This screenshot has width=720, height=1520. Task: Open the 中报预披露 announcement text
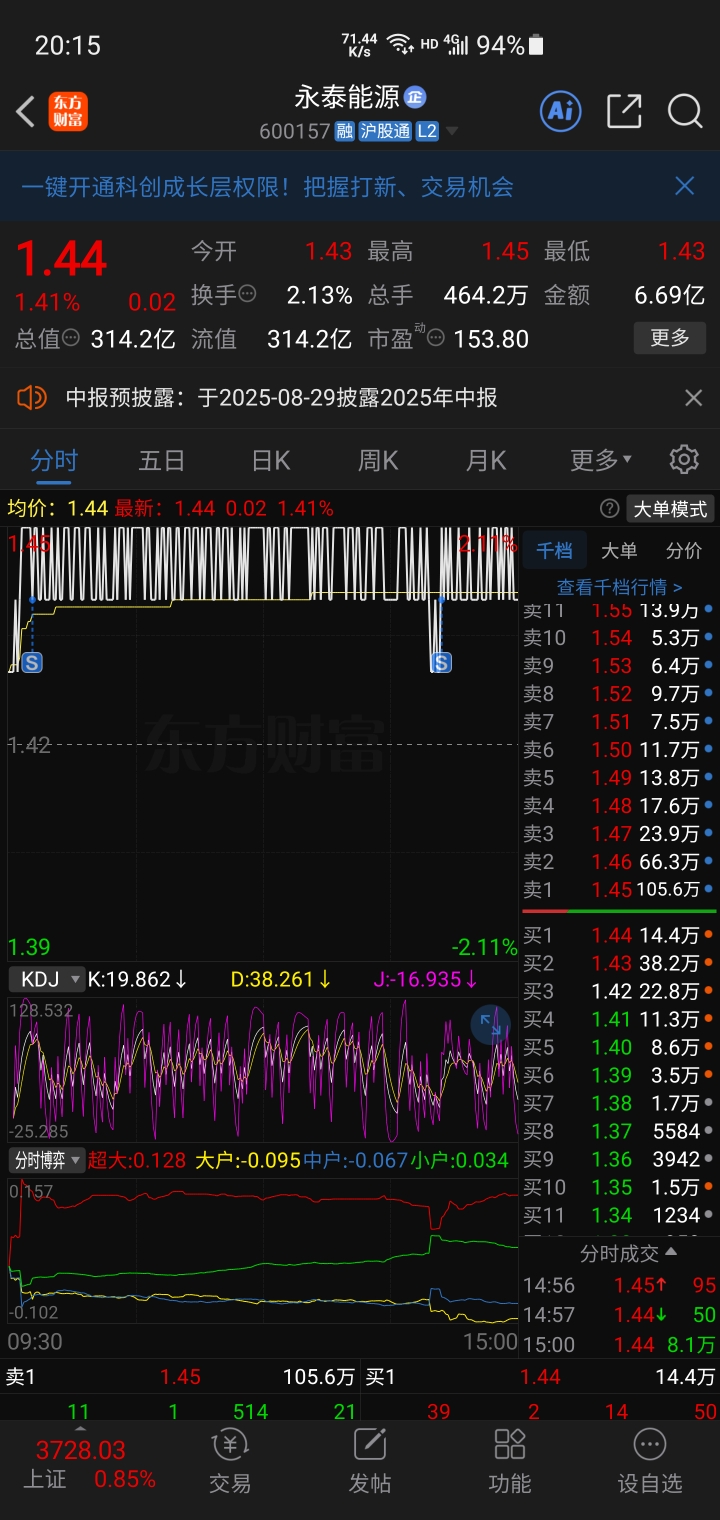[282, 398]
